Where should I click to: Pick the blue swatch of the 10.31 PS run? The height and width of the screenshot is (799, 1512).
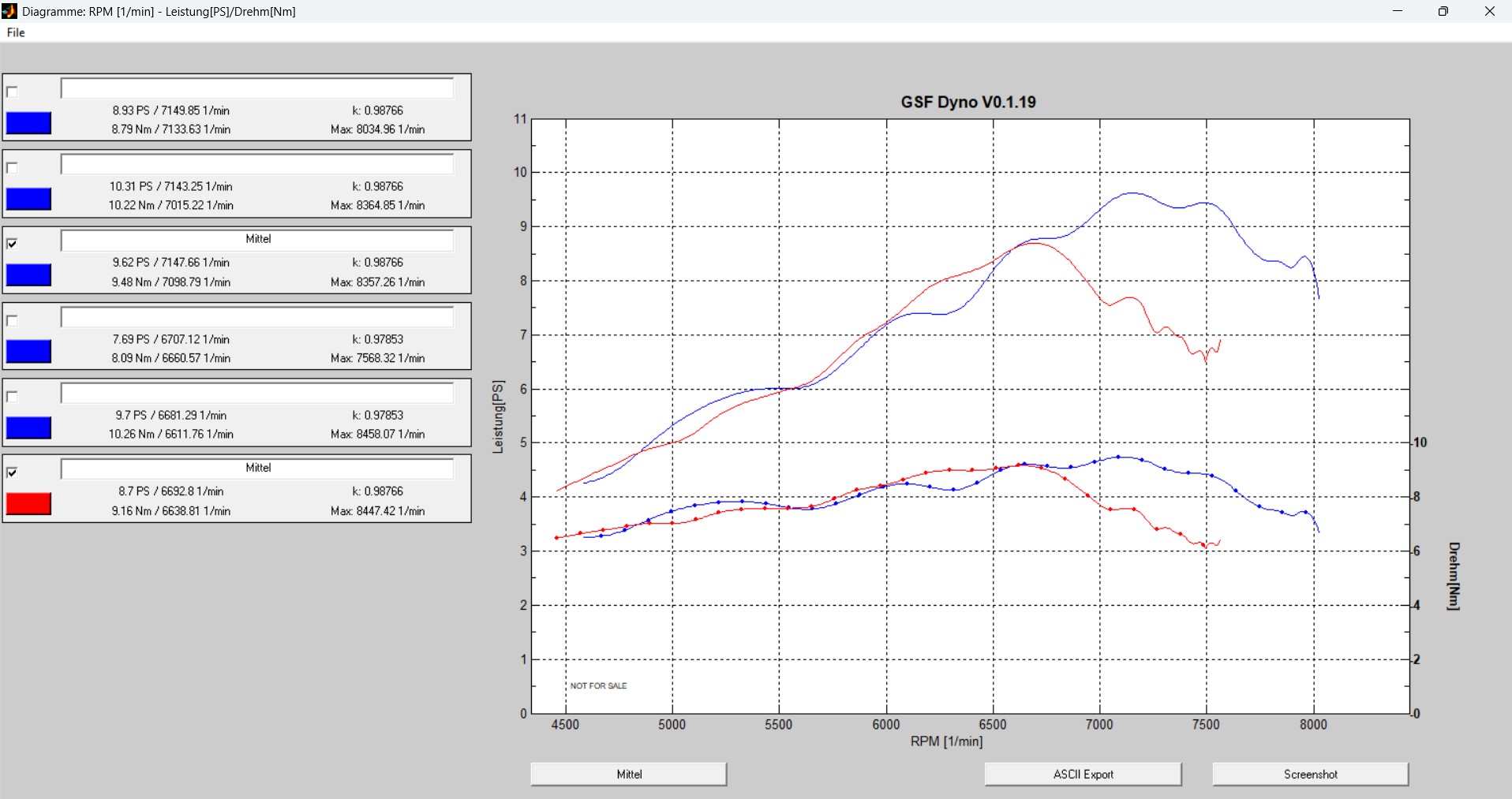click(28, 199)
